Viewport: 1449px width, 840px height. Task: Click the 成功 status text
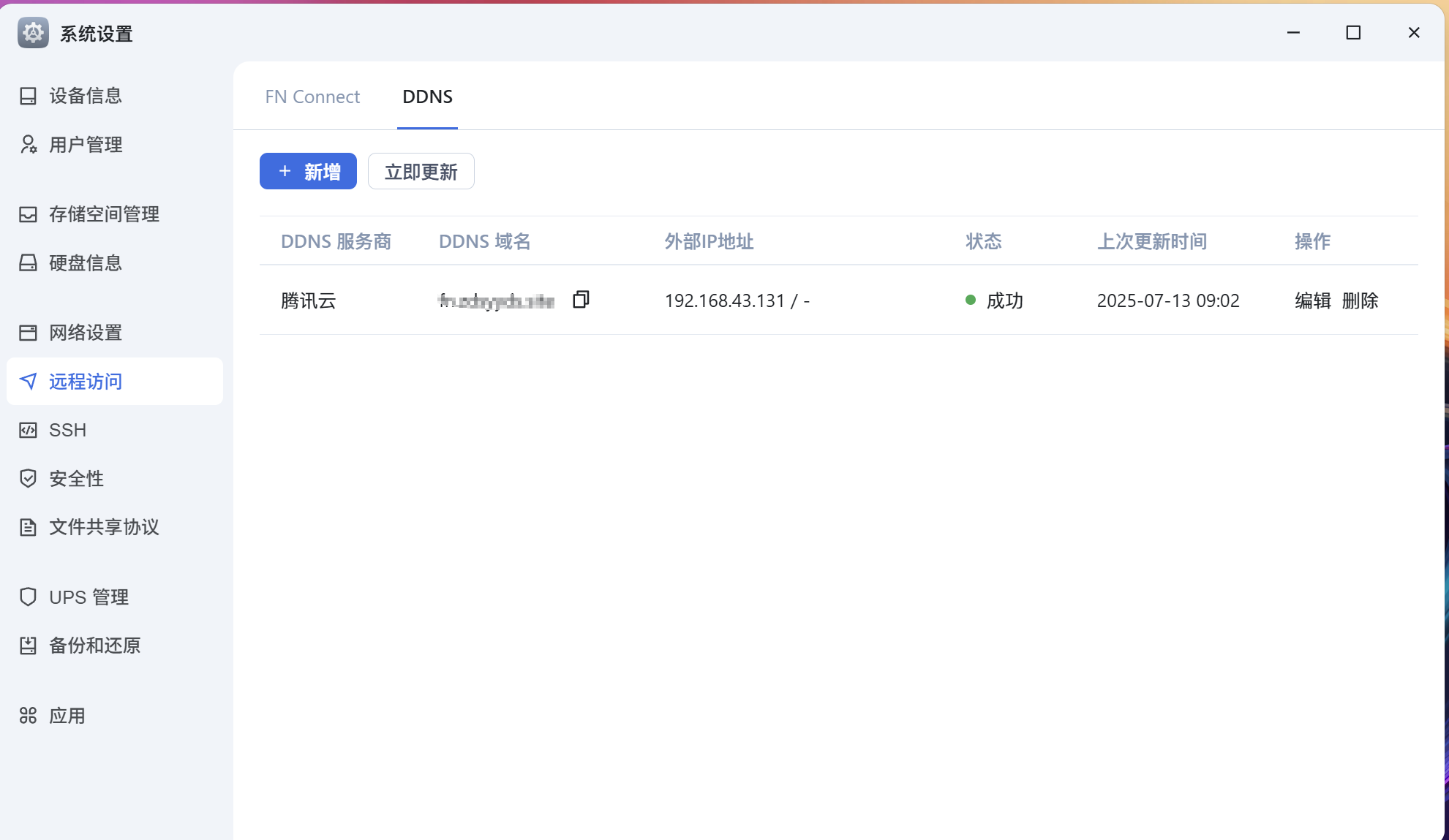click(1005, 300)
